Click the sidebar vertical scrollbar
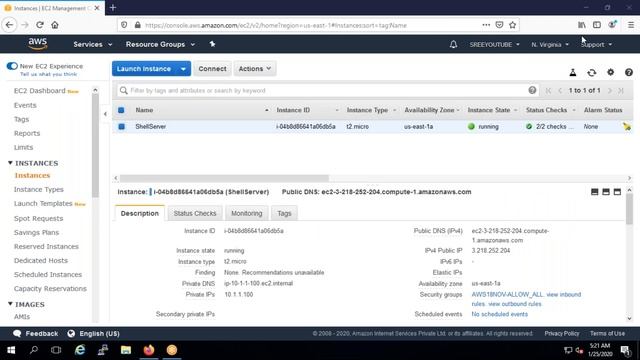The width and height of the screenshot is (640, 360). (95, 145)
